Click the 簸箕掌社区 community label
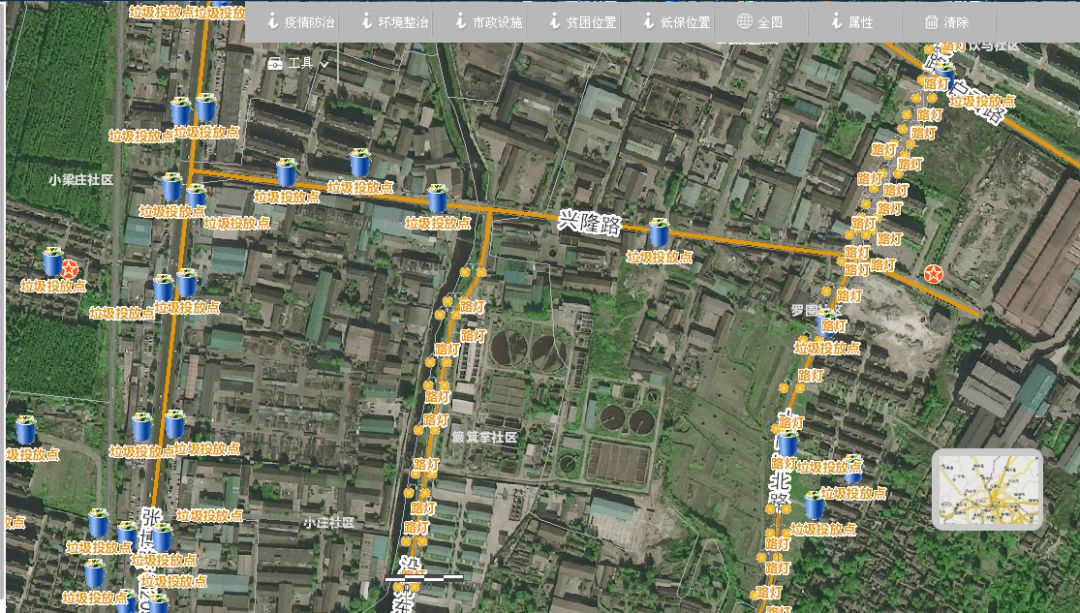The height and width of the screenshot is (613, 1080). 484,437
